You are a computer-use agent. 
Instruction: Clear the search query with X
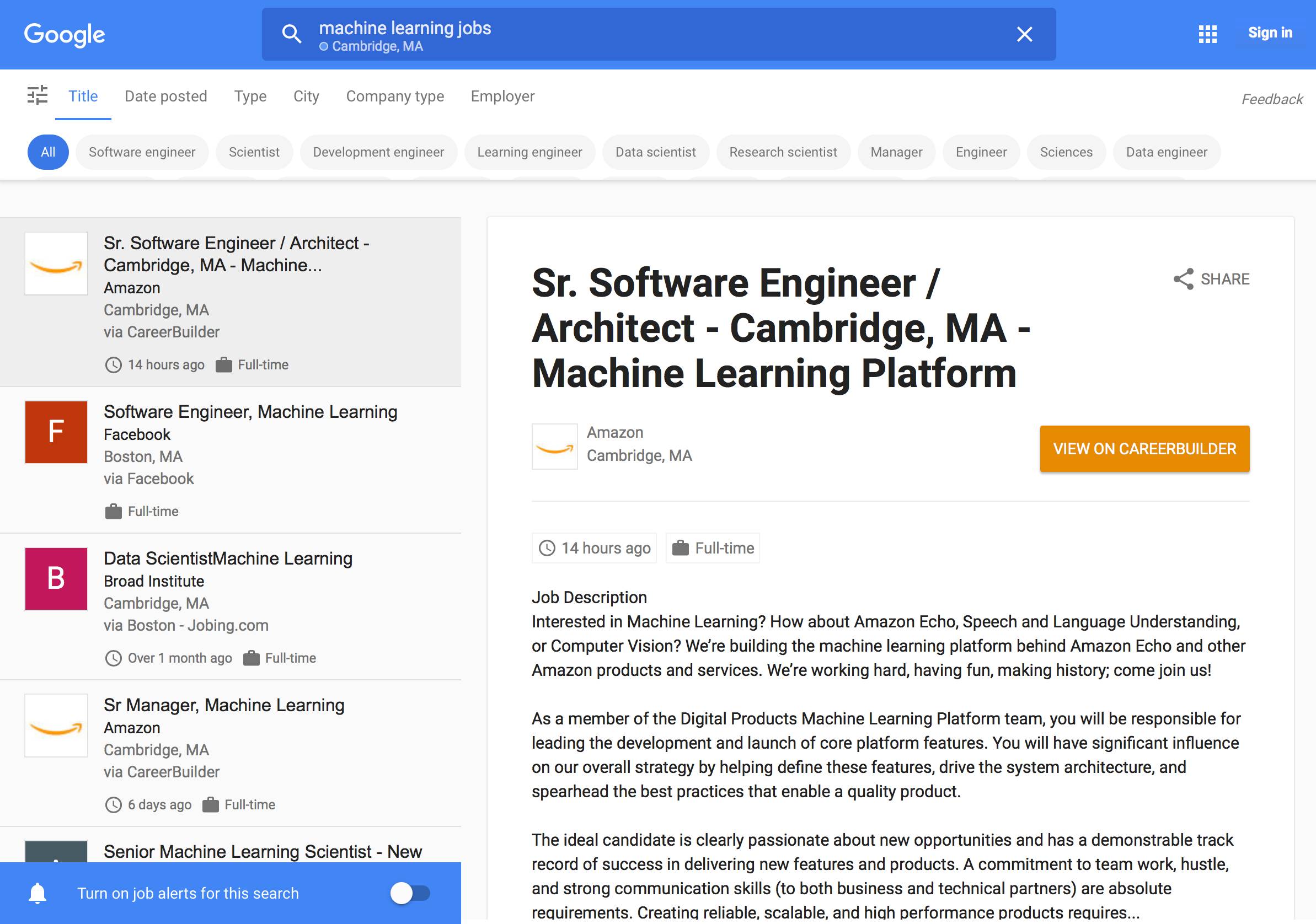[1024, 34]
